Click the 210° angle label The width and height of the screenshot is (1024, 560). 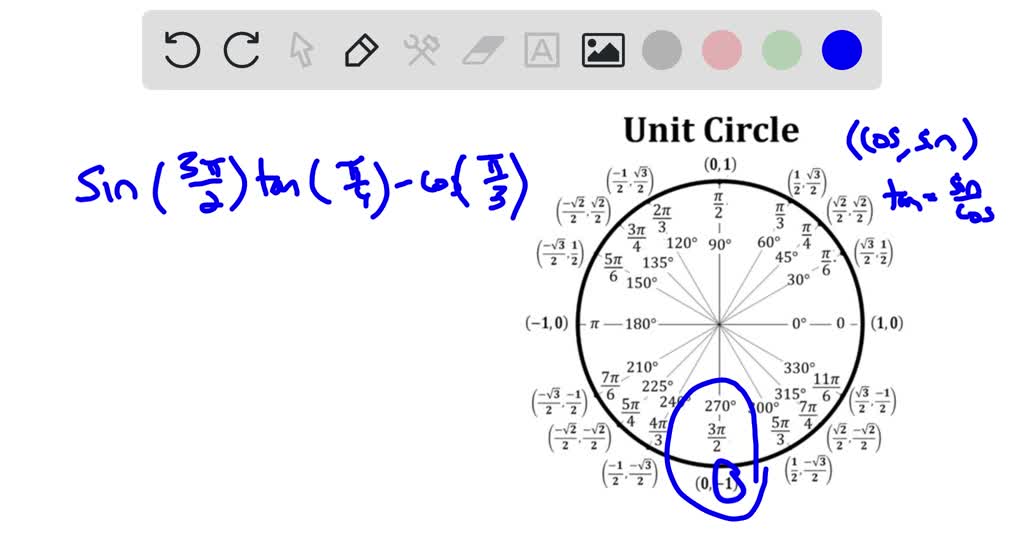tap(643, 367)
